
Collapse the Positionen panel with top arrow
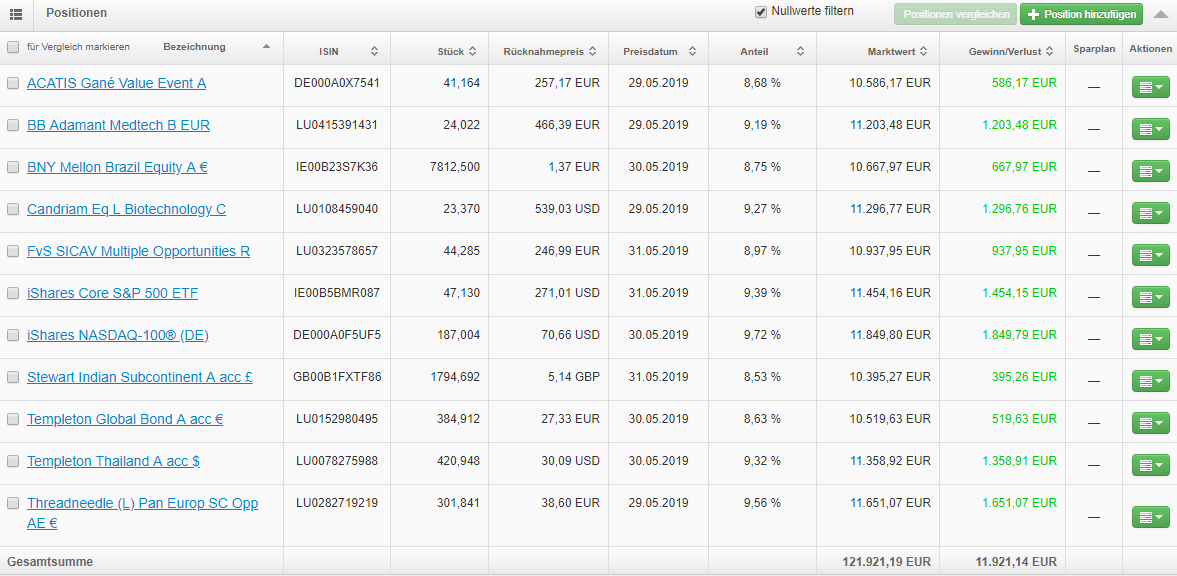click(x=1160, y=14)
